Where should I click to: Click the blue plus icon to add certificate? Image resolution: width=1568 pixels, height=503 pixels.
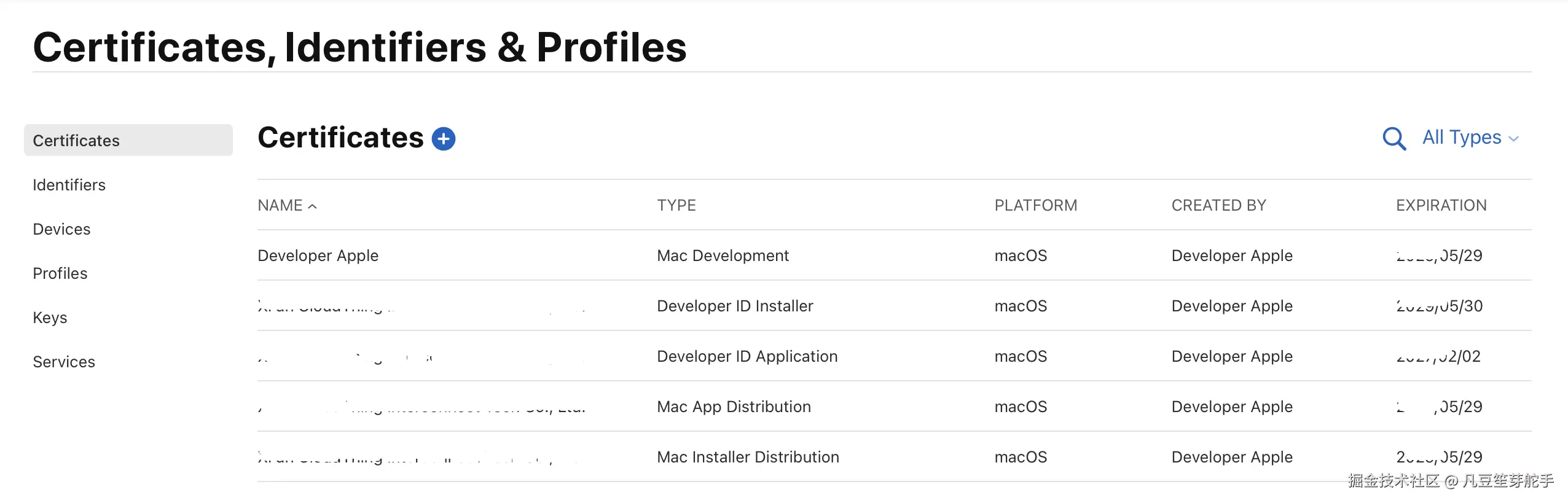(x=443, y=139)
